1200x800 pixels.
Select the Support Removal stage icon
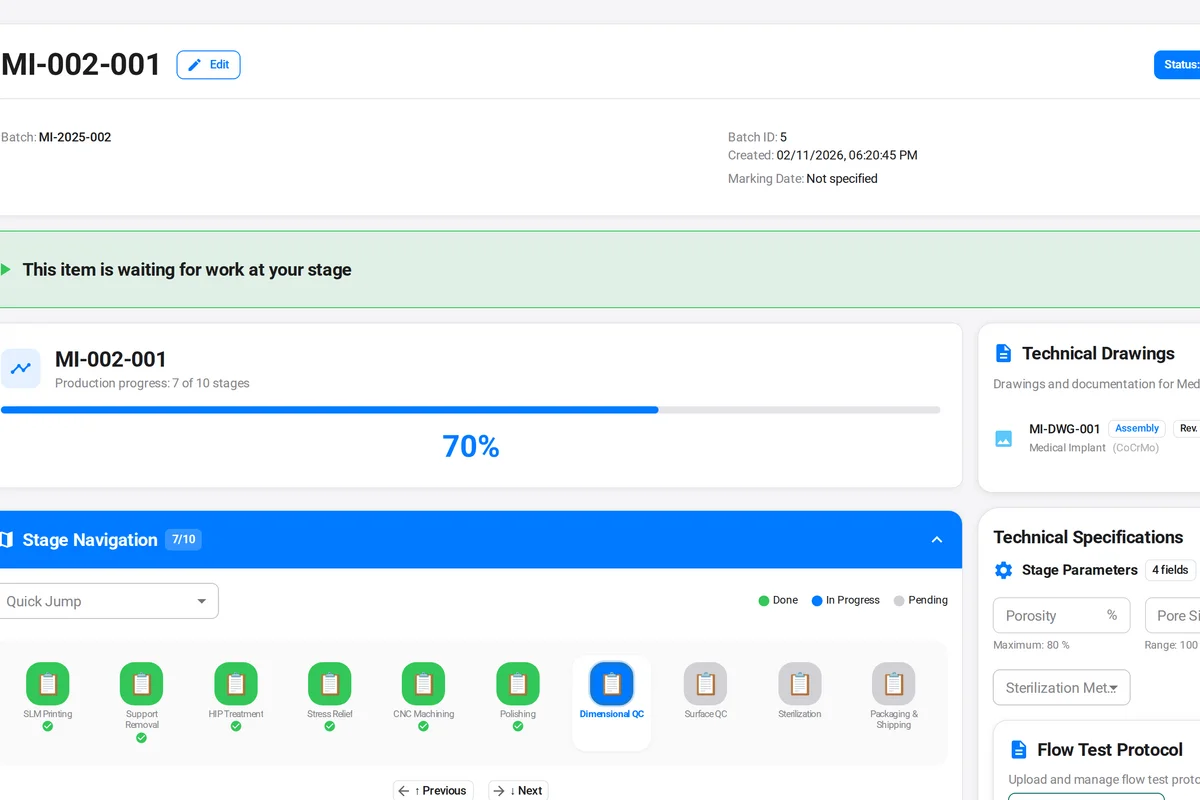pyautogui.click(x=141, y=684)
